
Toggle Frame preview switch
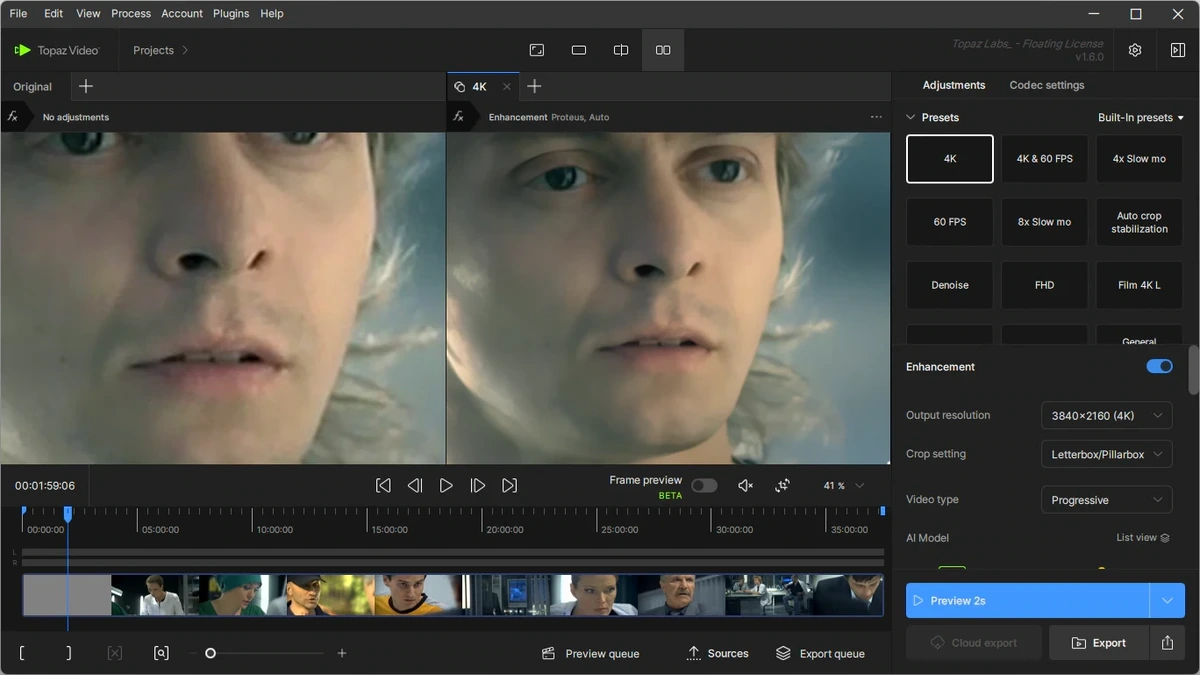[x=704, y=486]
